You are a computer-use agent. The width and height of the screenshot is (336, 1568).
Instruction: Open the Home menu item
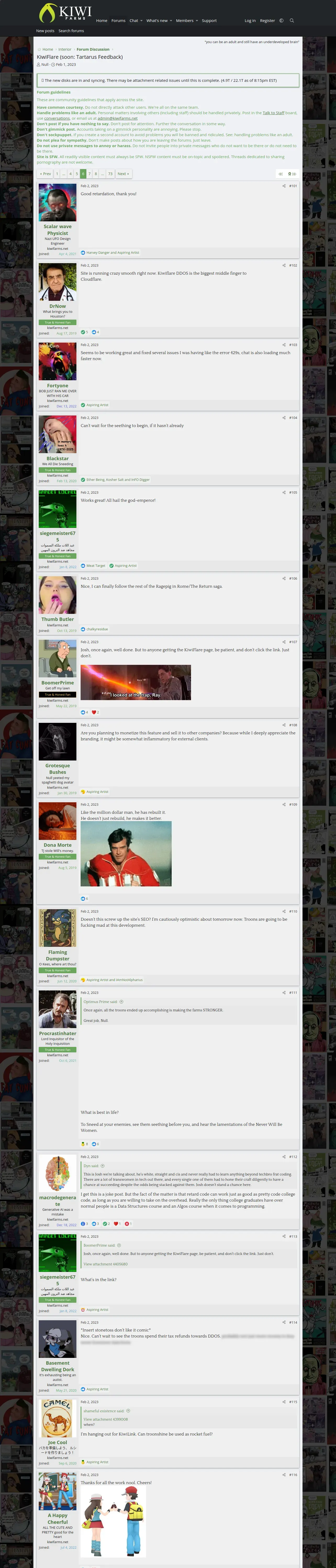coord(102,21)
